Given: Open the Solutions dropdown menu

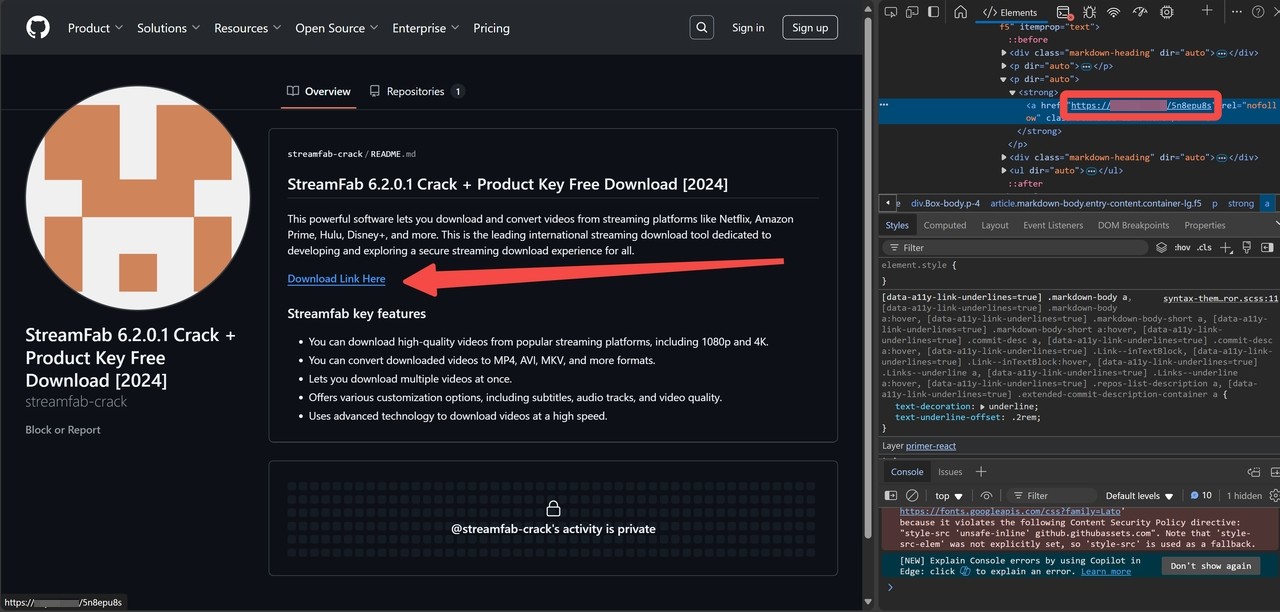Looking at the screenshot, I should 168,28.
